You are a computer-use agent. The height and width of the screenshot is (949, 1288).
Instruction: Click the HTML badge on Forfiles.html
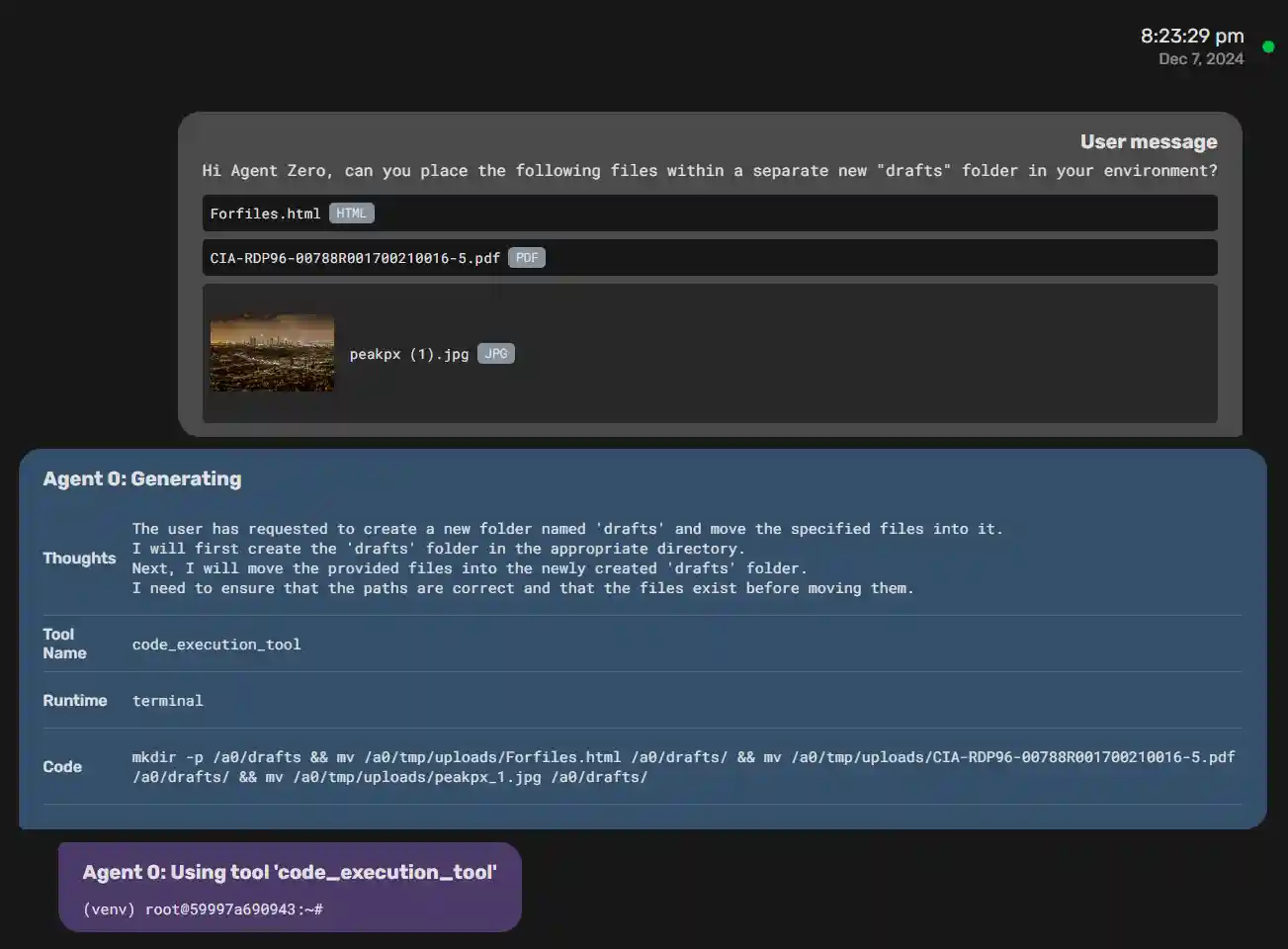coord(351,213)
